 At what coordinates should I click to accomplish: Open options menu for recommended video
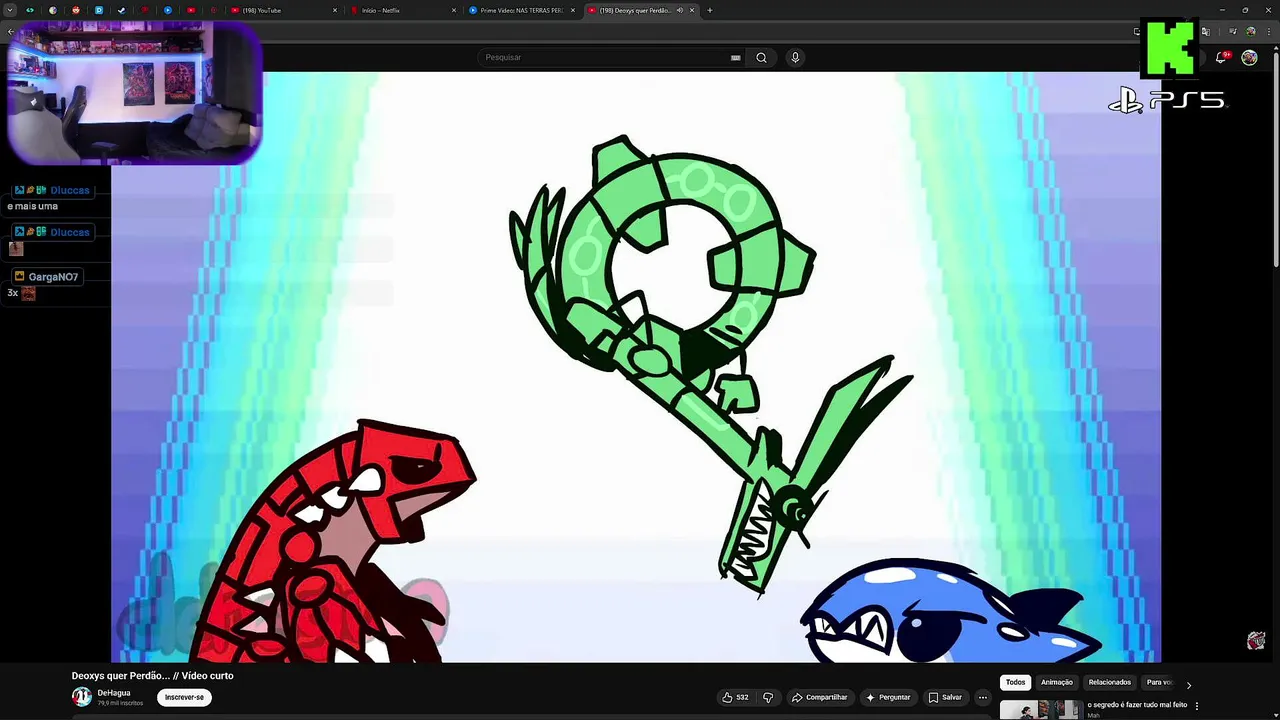(x=1197, y=706)
